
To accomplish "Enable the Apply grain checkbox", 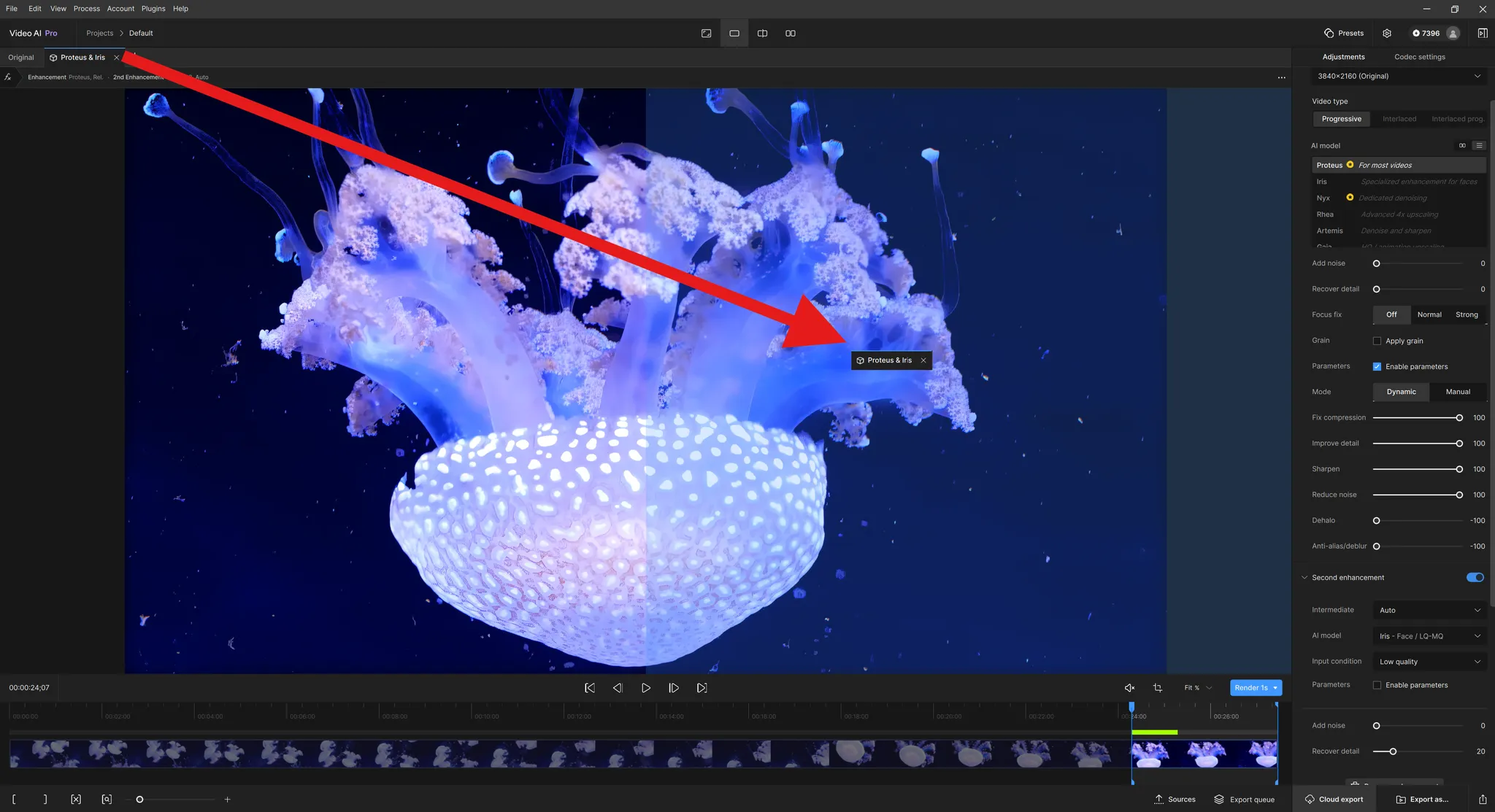I will [1377, 341].
